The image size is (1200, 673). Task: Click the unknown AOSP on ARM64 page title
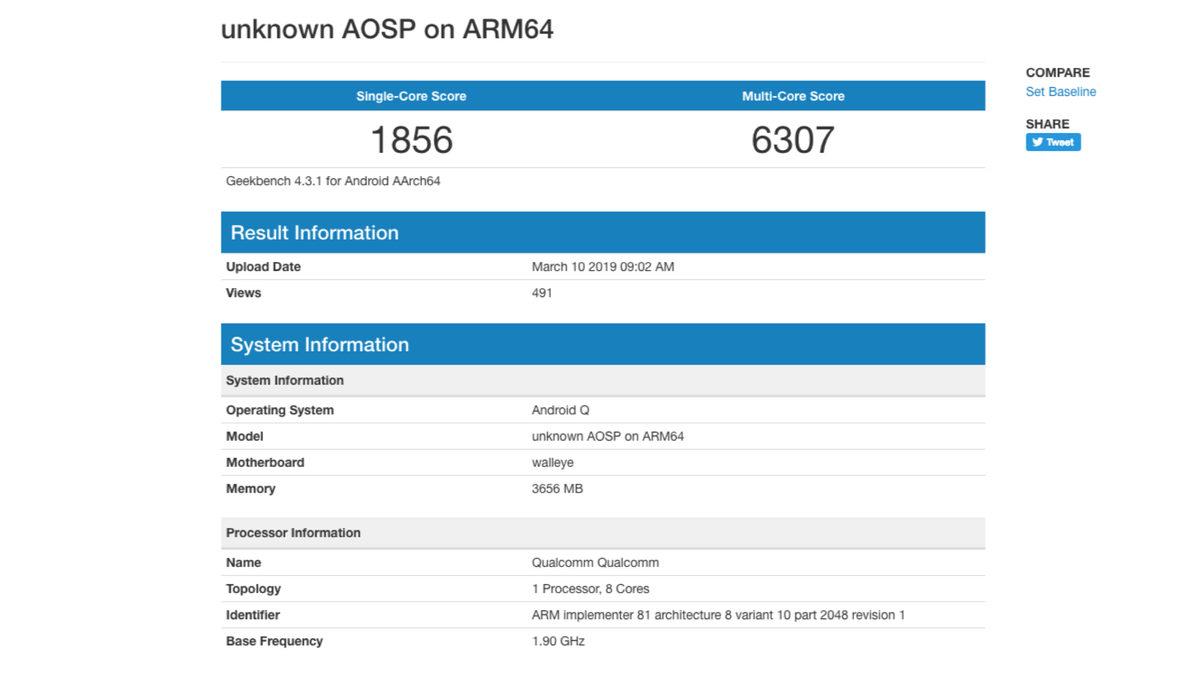(x=388, y=29)
